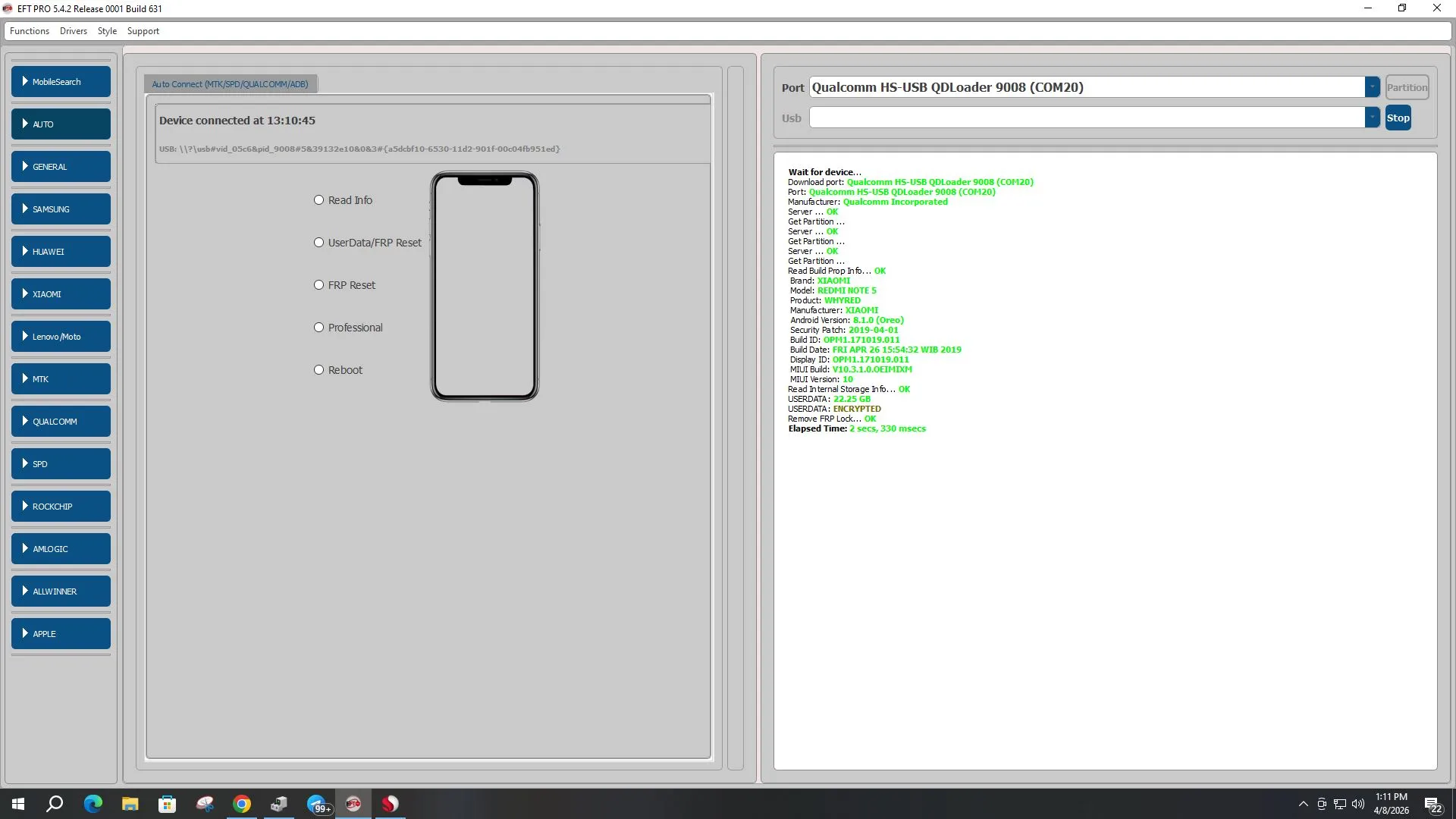Open Microsoft Edge in the taskbar
1456x819 pixels.
point(93,804)
